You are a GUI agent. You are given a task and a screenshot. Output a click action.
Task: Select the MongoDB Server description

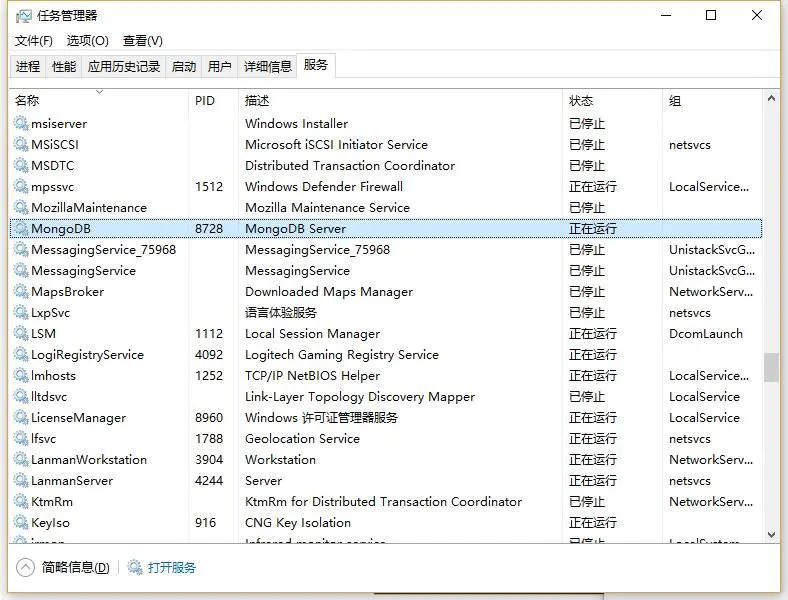(296, 229)
